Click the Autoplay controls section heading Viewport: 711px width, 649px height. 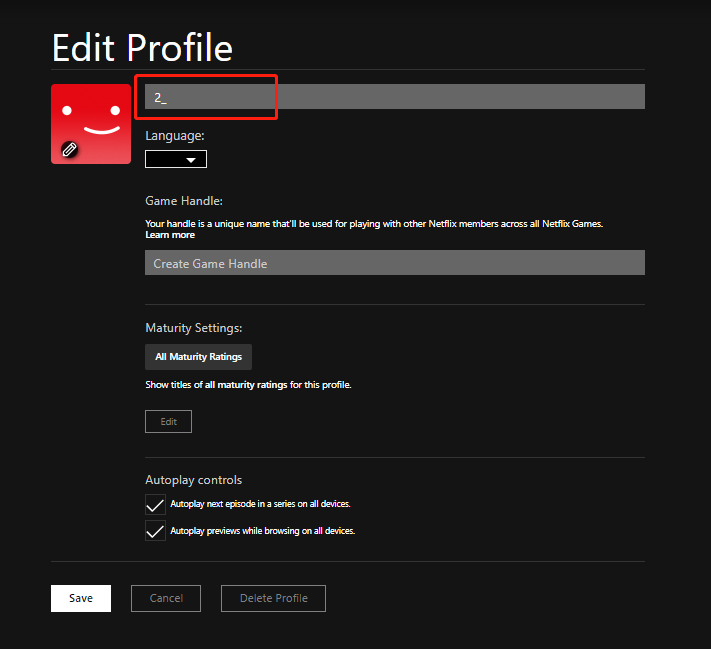tap(193, 480)
